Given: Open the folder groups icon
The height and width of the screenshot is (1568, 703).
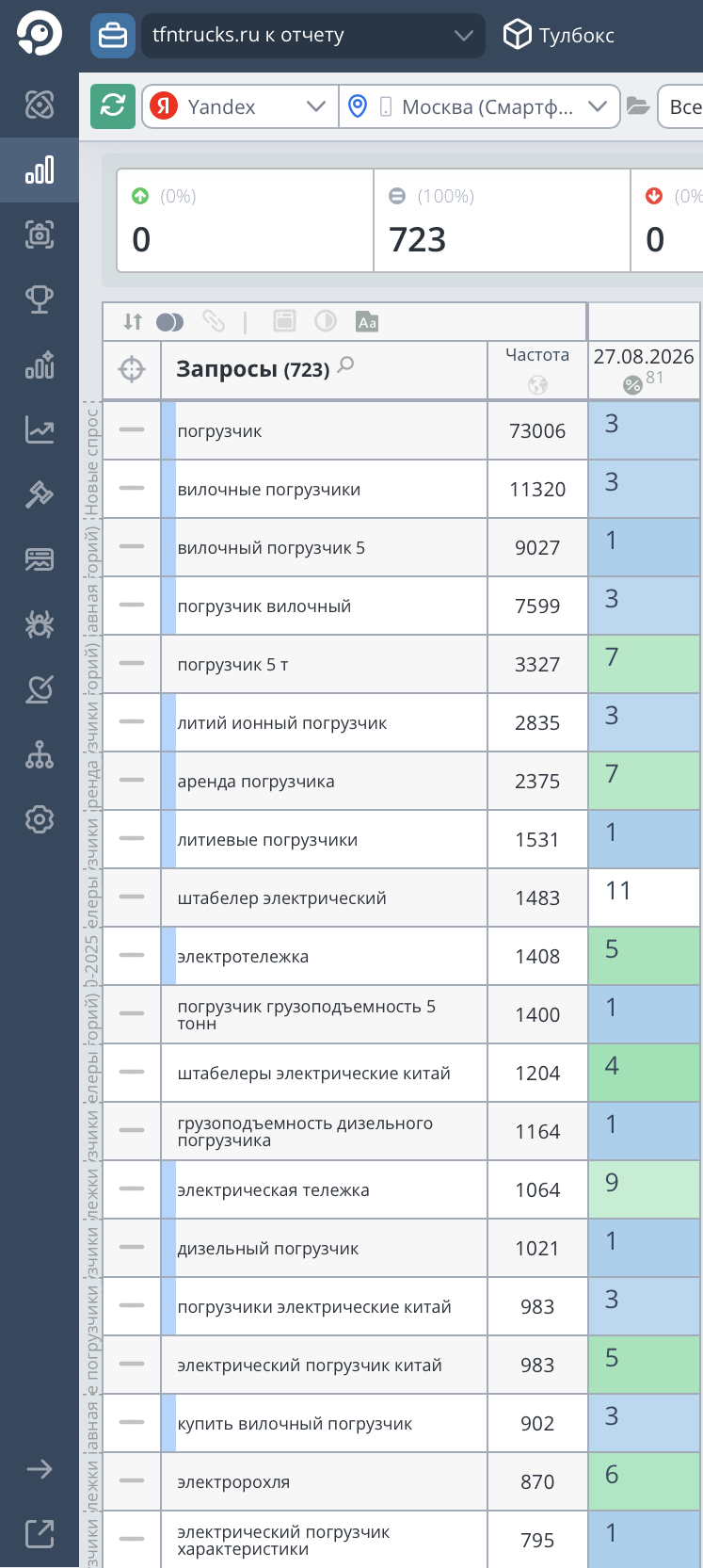Looking at the screenshot, I should pos(638,106).
